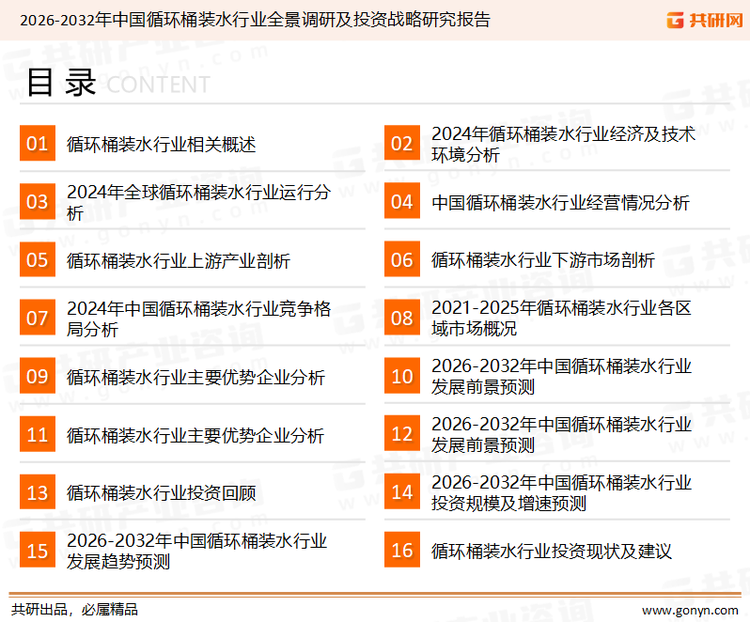Click the orange 10 number box

click(x=402, y=376)
